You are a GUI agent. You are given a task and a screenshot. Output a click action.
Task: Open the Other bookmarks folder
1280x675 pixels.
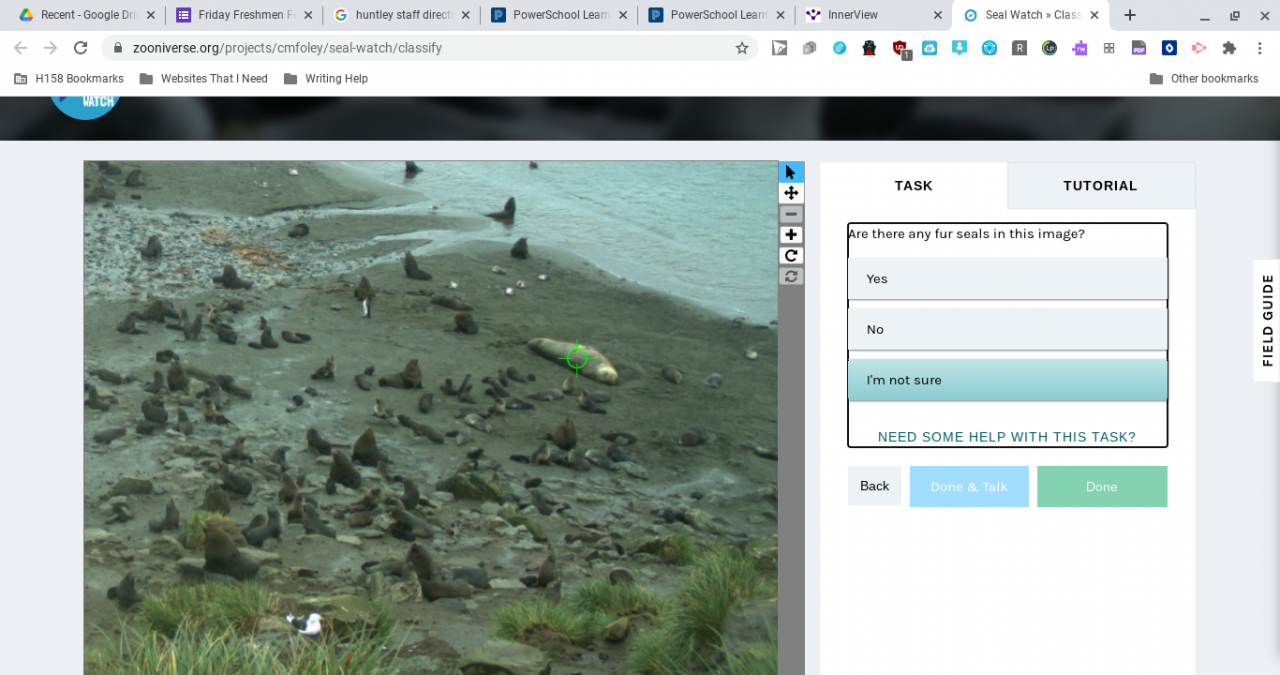coord(1204,78)
